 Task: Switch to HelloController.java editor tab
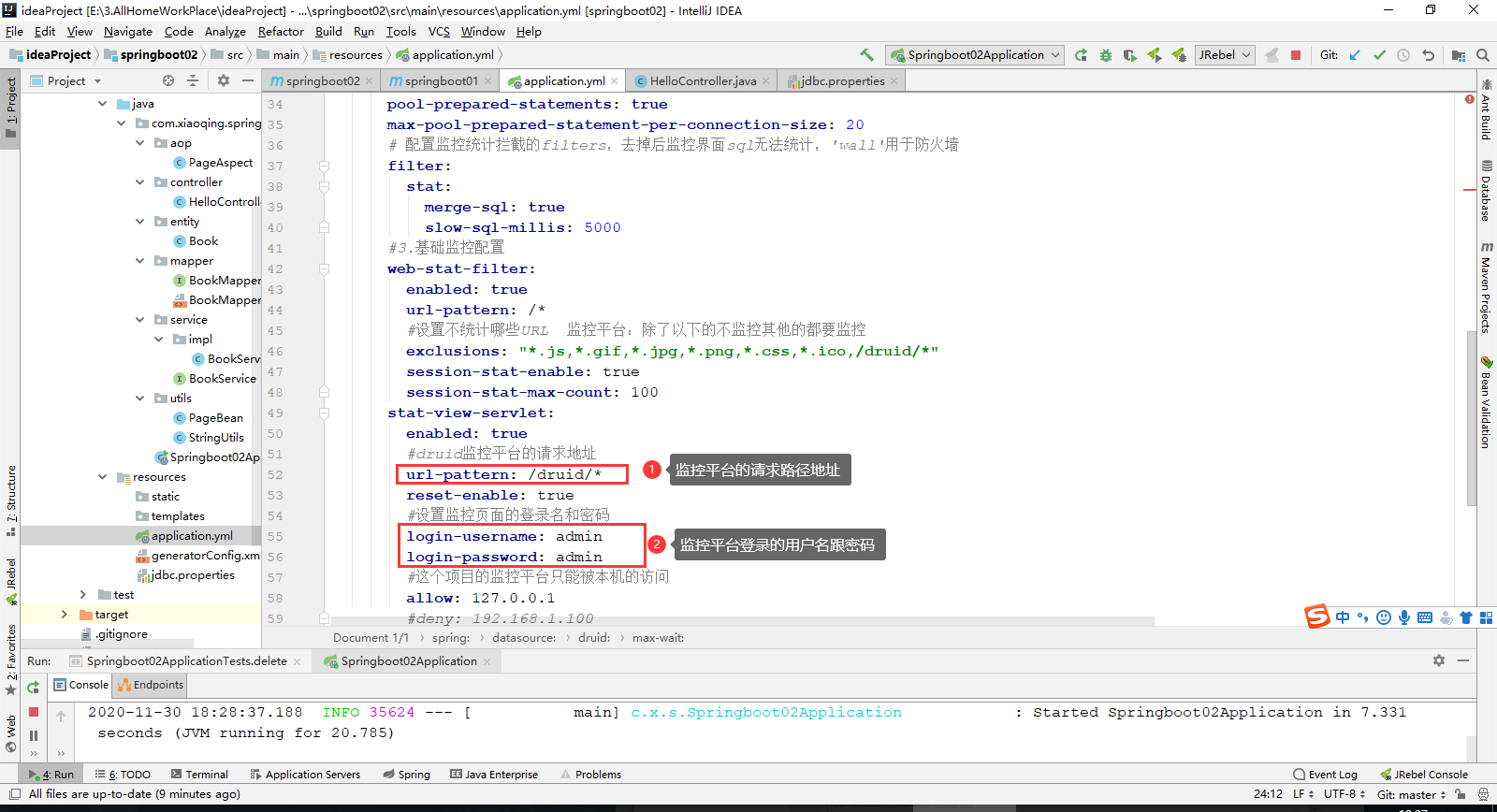pos(703,81)
